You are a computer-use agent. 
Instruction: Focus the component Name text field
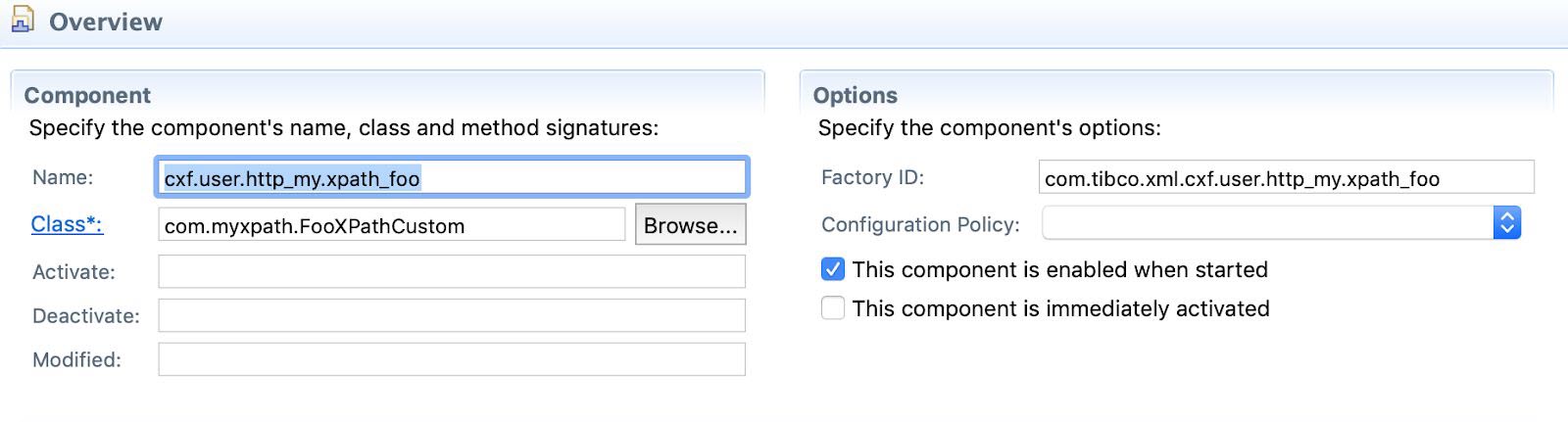coord(451,177)
